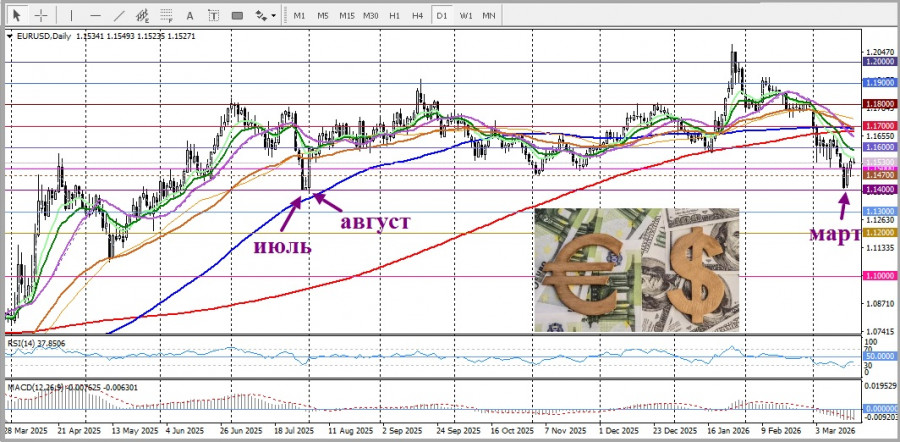Click the 11 Aug 2025 date label
The image size is (900, 442).
(x=350, y=431)
